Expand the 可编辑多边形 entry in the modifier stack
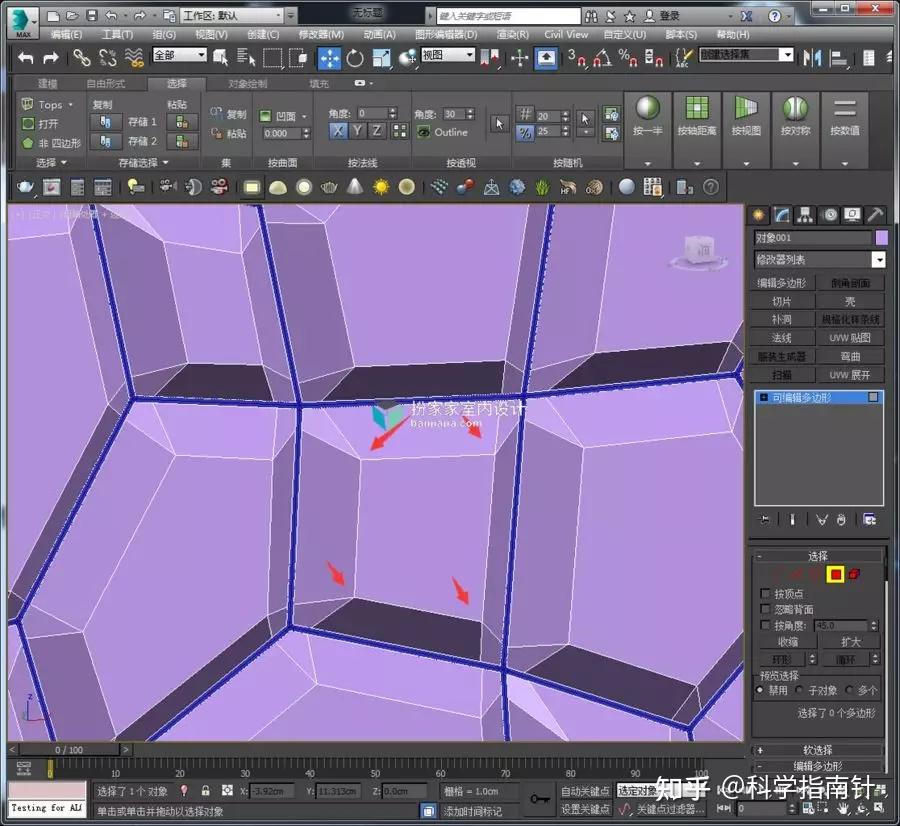 [762, 396]
